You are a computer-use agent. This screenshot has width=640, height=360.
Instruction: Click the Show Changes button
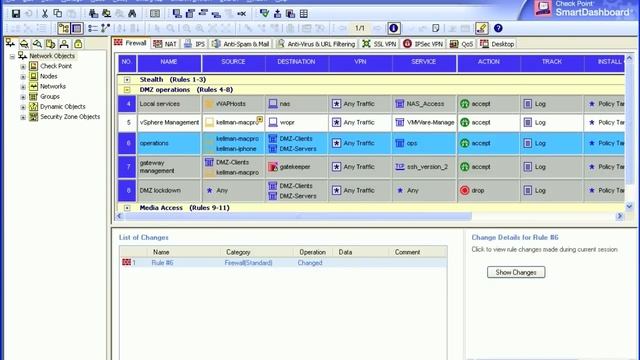516,272
